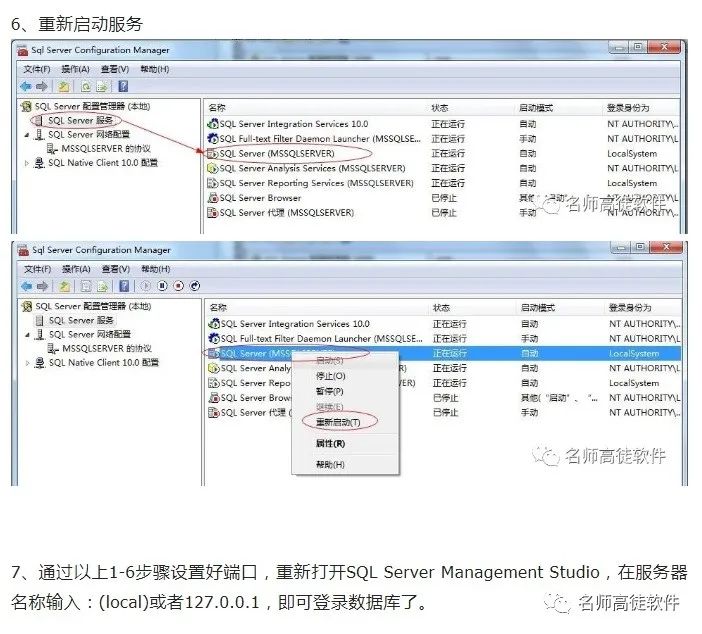Viewport: 702px width, 634px height.
Task: Click Forward arrow in top window toolbar
Action: [x=42, y=86]
